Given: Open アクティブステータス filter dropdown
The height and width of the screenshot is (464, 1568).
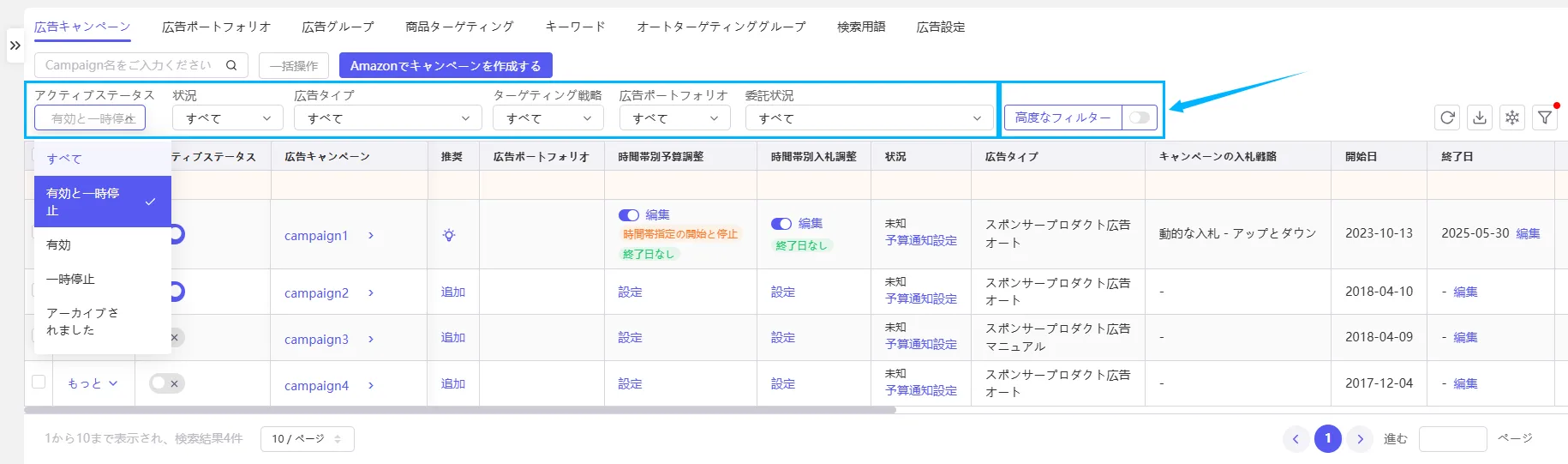Looking at the screenshot, I should pyautogui.click(x=90, y=118).
